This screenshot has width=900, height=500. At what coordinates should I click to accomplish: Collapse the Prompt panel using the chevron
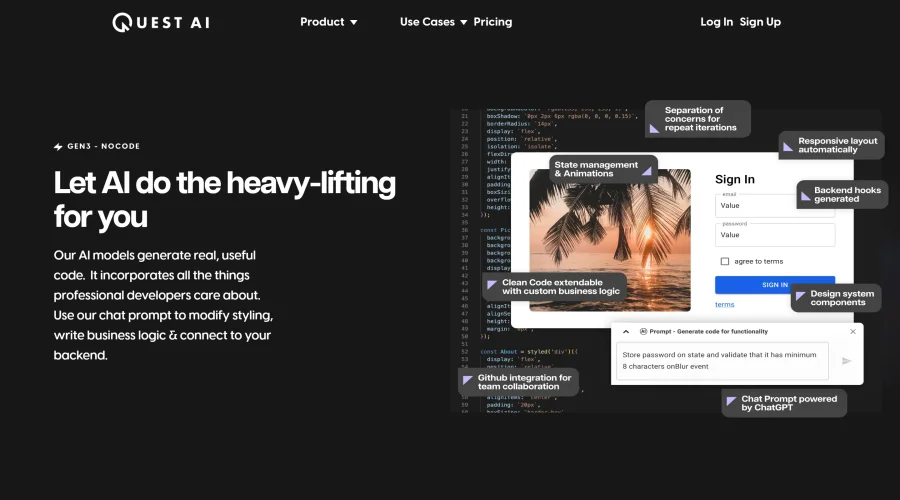click(626, 332)
